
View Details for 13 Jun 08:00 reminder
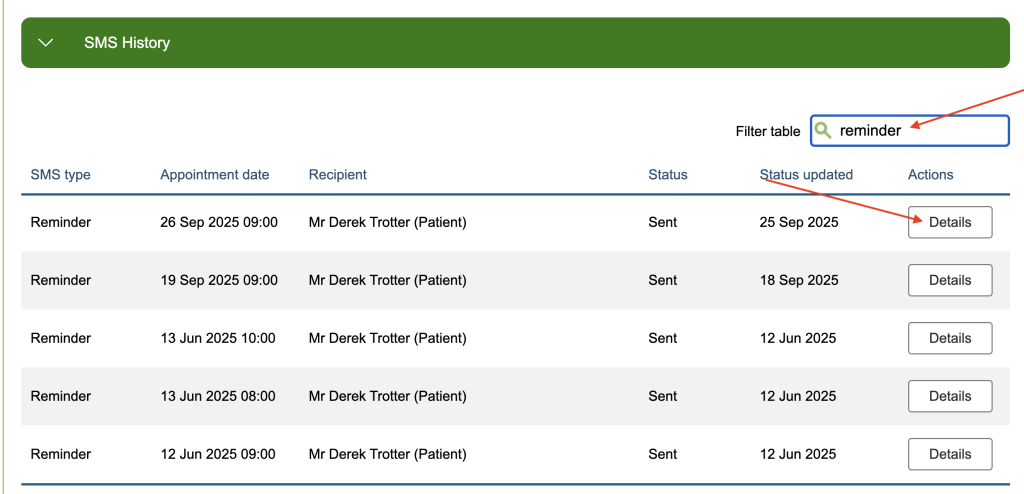(x=949, y=396)
